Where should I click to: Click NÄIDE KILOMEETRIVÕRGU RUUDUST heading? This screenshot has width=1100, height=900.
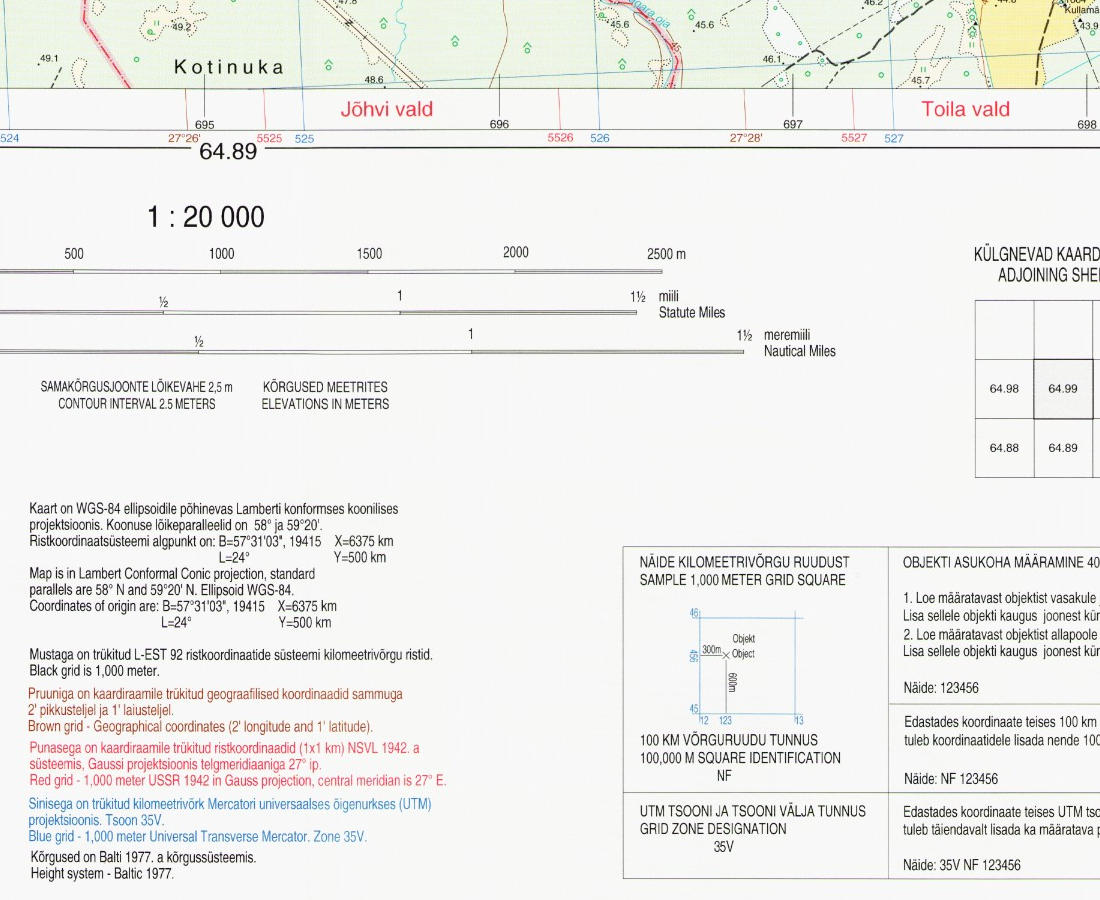pos(744,562)
